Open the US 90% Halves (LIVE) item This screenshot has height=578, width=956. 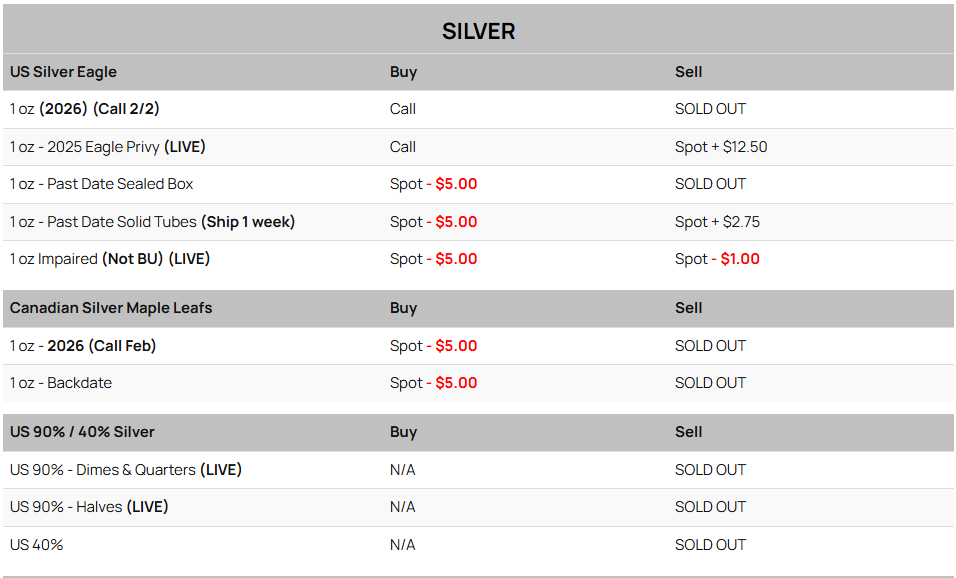[x=89, y=507]
